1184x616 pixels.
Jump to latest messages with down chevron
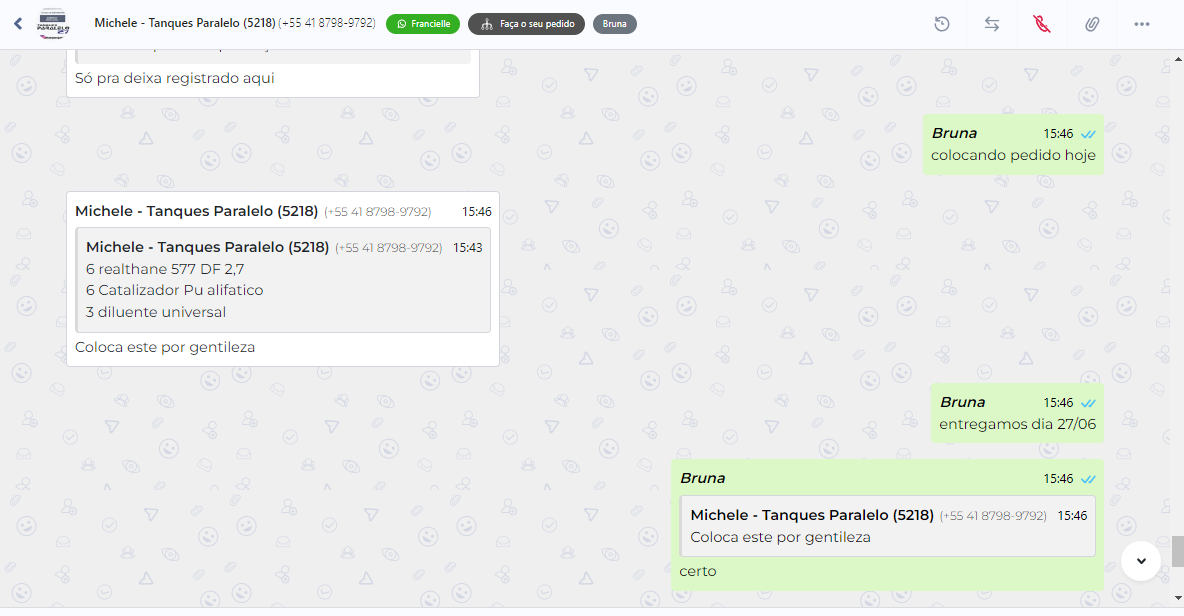[1141, 561]
